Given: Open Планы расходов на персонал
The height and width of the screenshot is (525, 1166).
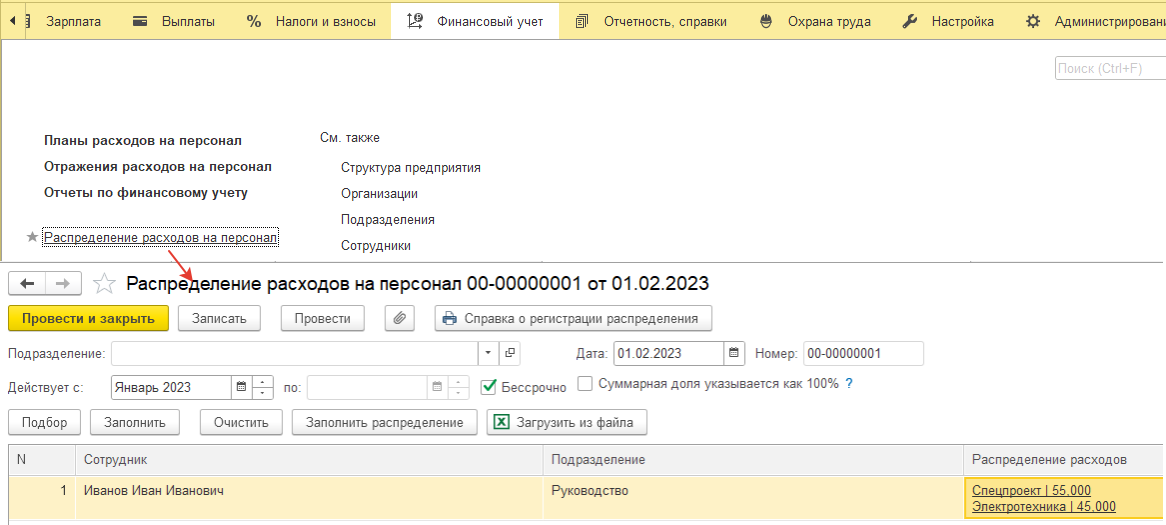Looking at the screenshot, I should click(143, 141).
